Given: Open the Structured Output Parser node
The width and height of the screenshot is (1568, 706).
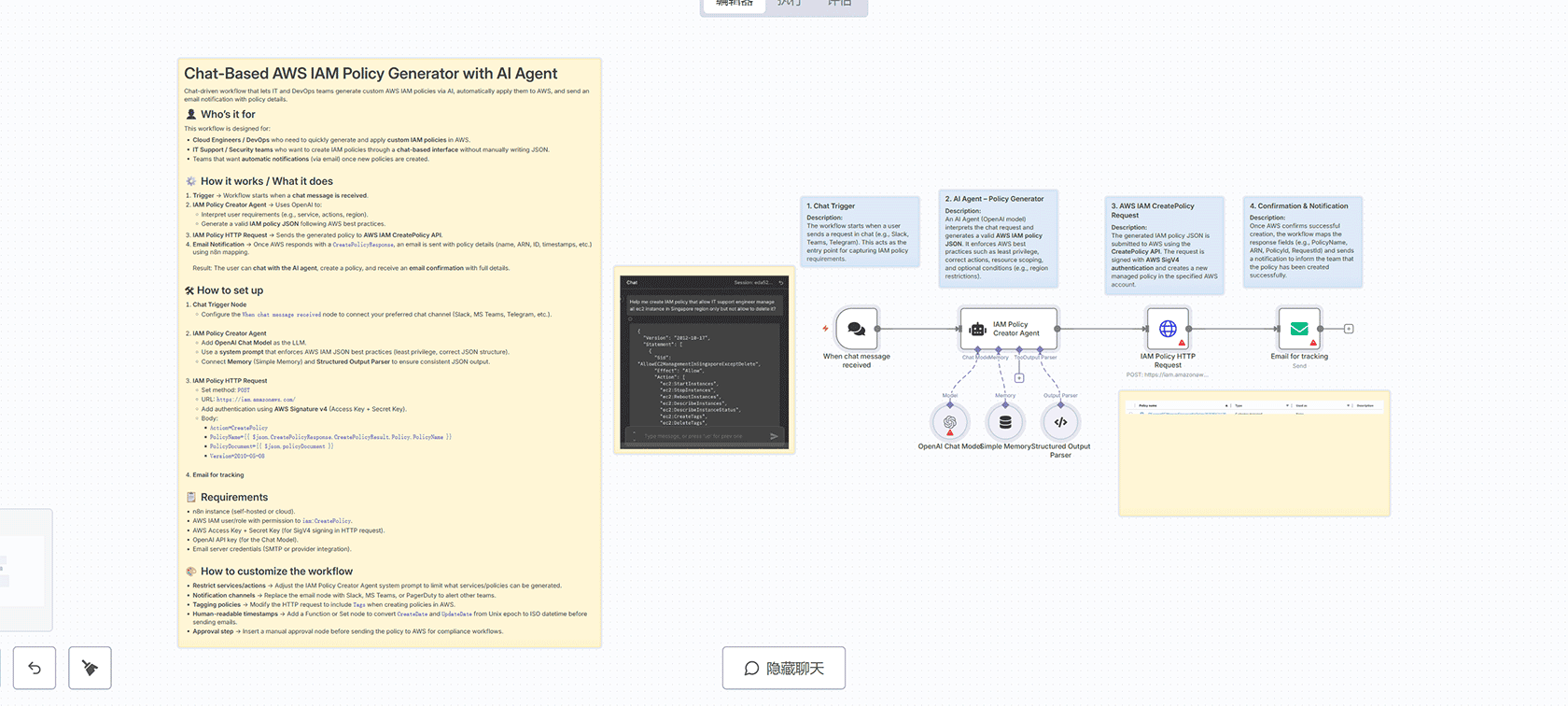Looking at the screenshot, I should [x=1060, y=422].
